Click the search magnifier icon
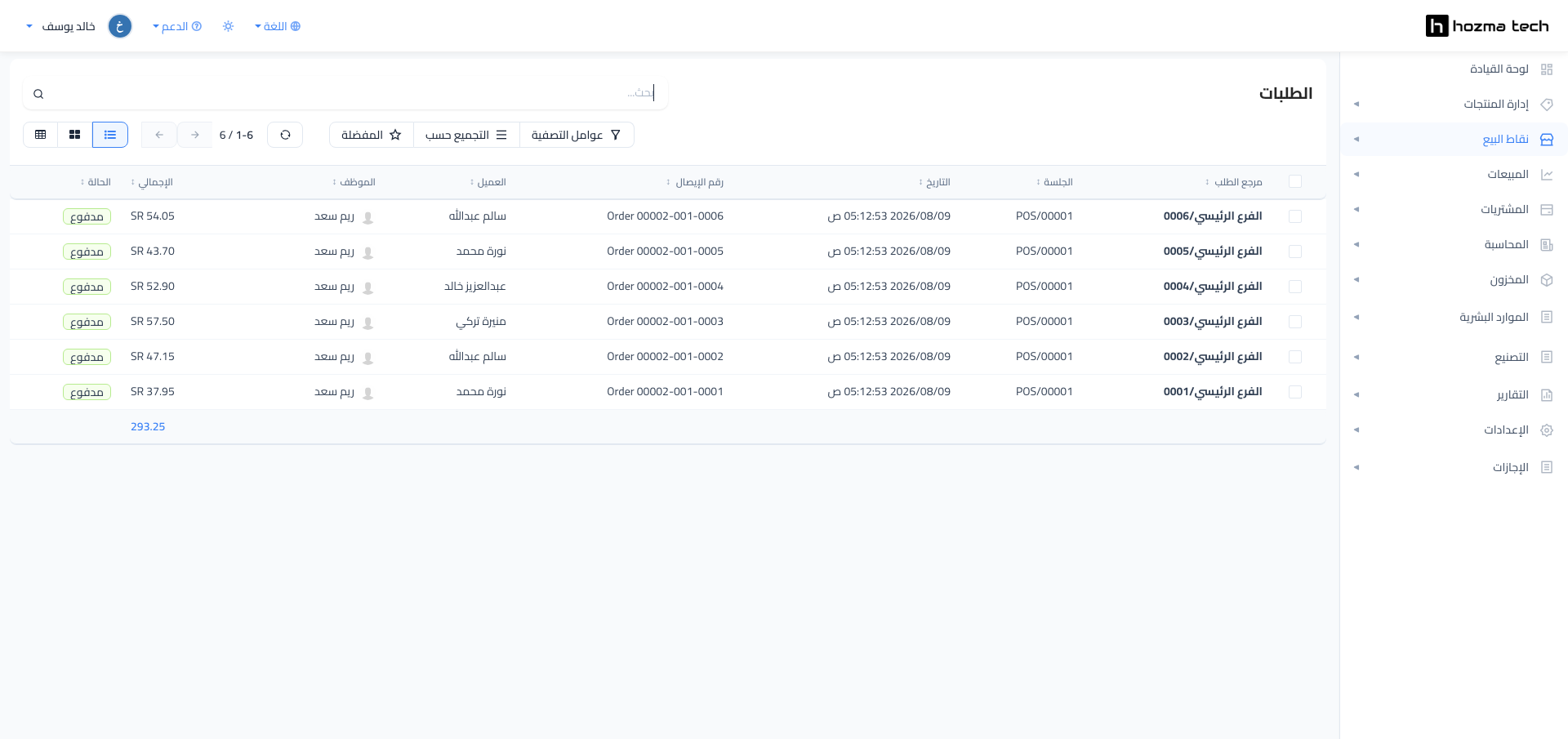Screen dimensions: 1568x739 [x=38, y=94]
